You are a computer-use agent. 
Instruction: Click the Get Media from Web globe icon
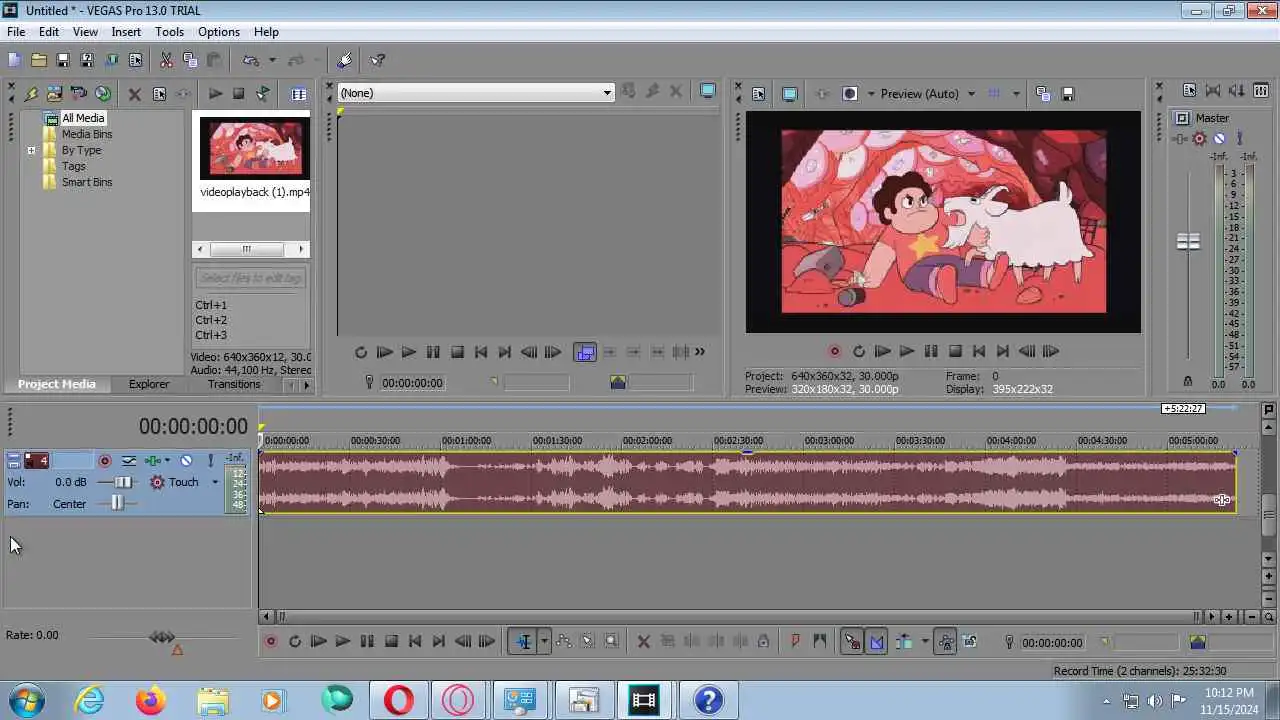point(103,93)
